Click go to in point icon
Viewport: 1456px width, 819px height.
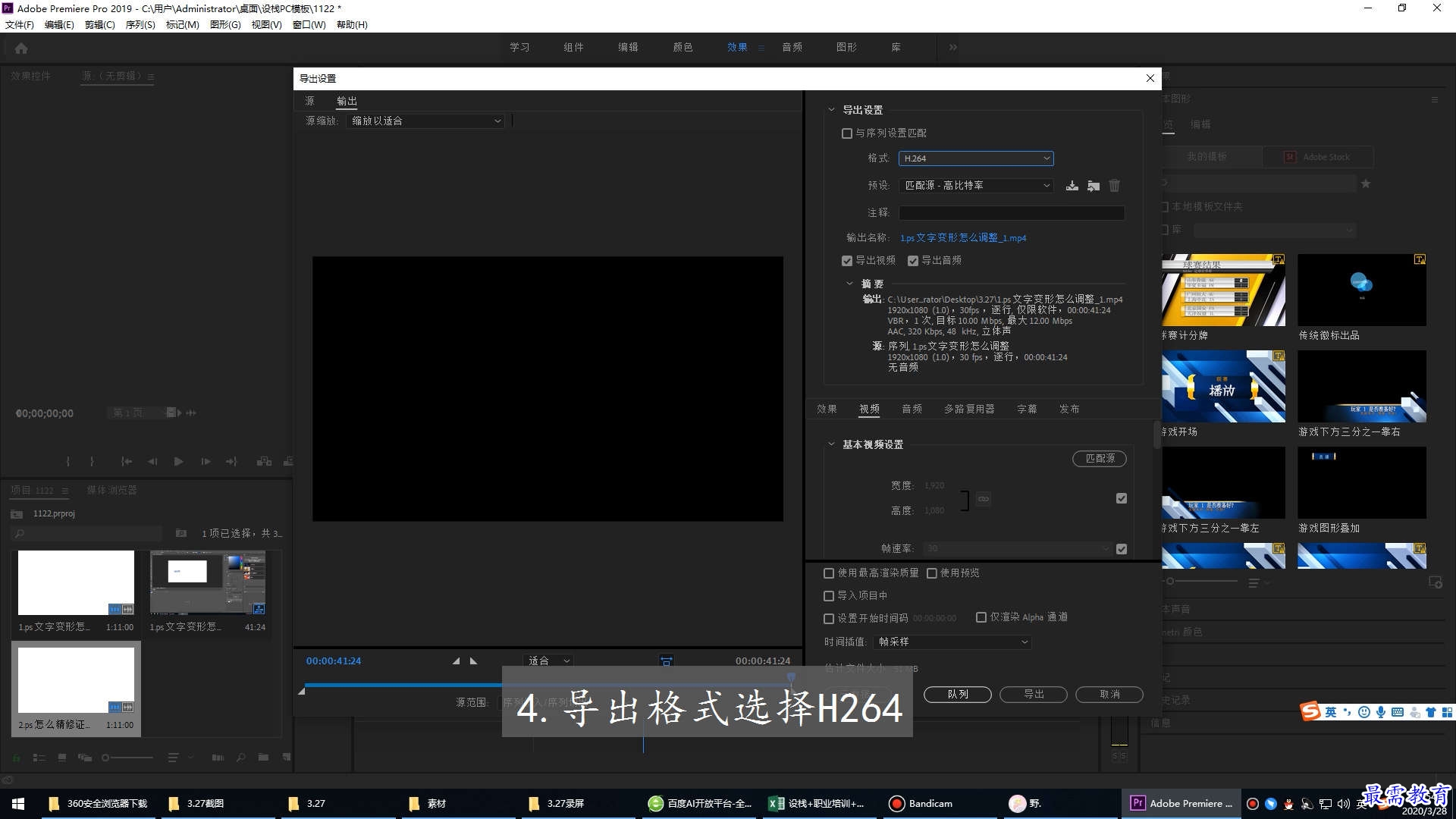coord(126,461)
